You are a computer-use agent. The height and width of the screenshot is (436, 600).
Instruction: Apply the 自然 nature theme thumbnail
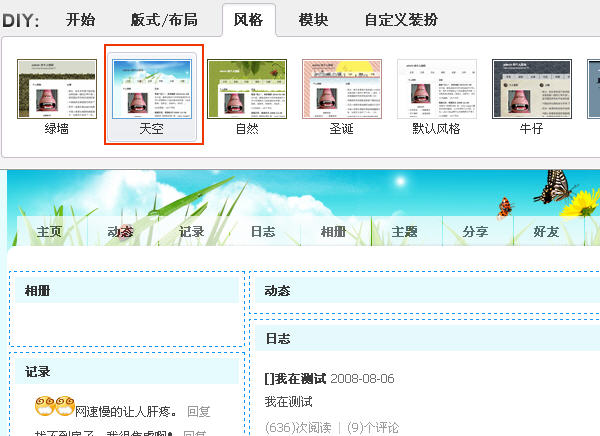pyautogui.click(x=247, y=89)
